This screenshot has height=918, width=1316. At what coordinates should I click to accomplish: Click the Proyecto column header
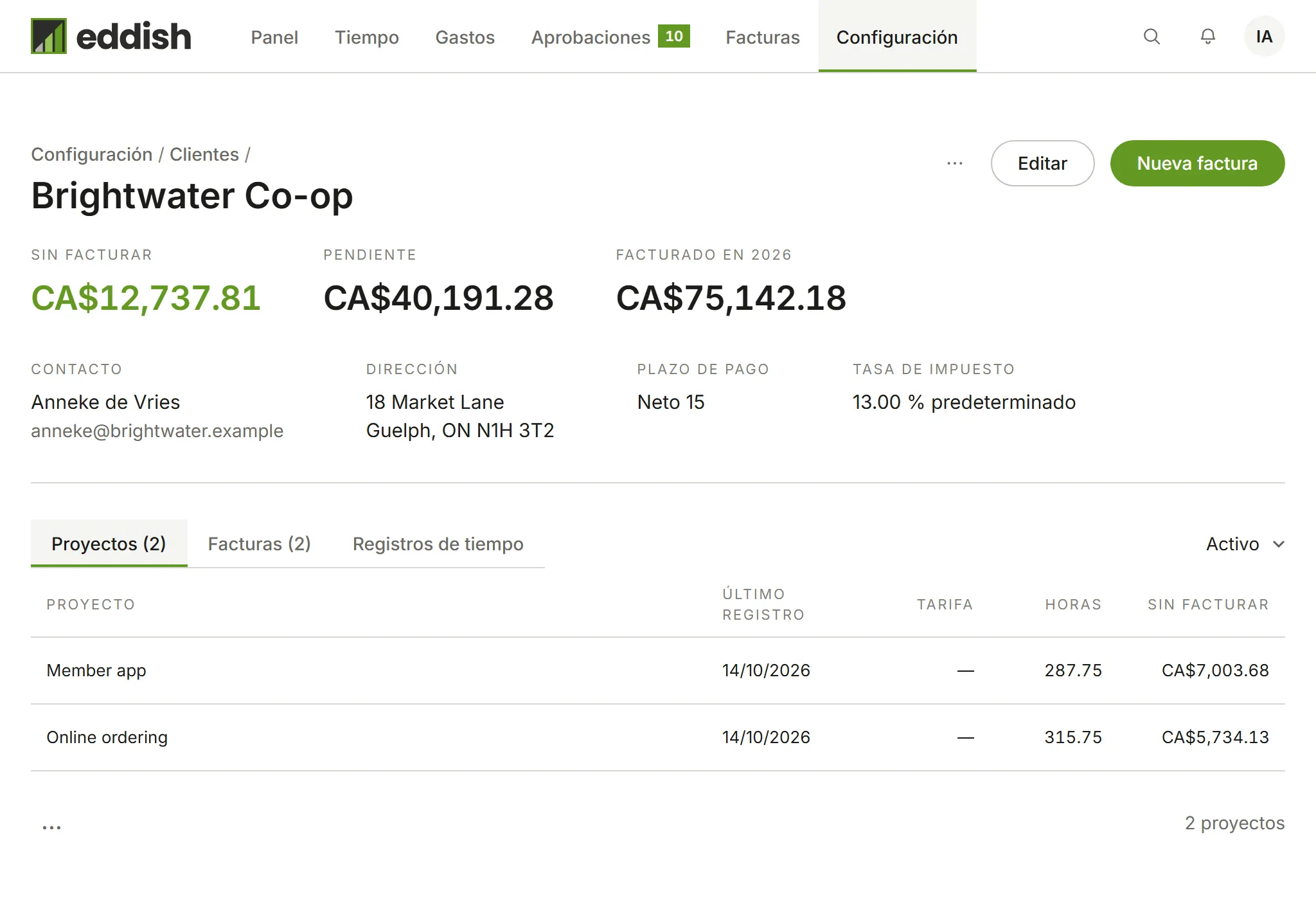click(x=91, y=604)
